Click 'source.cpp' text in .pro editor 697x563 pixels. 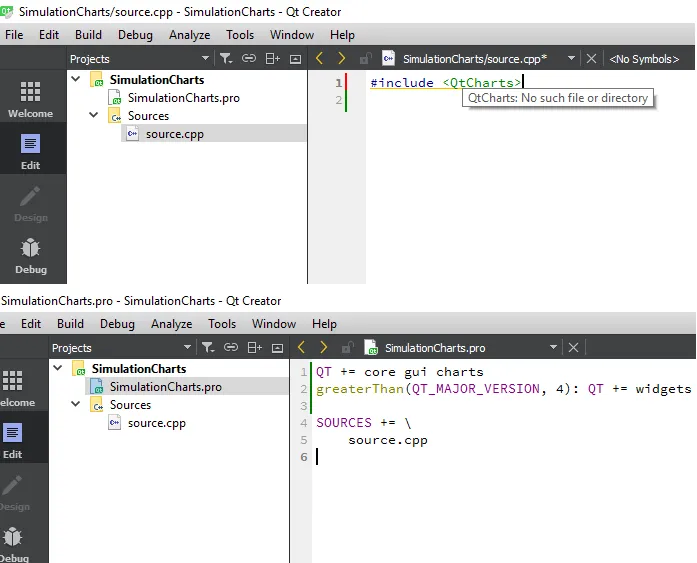[x=388, y=440]
